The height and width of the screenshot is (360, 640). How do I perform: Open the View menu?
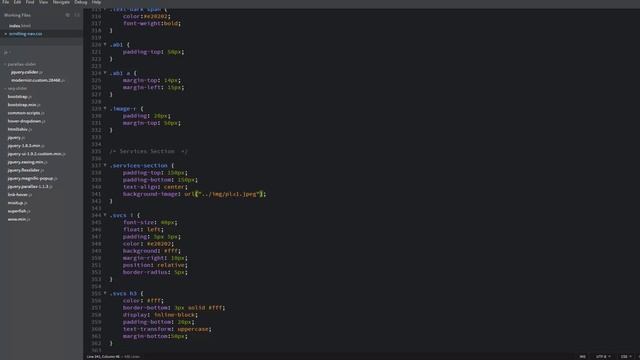click(x=43, y=2)
